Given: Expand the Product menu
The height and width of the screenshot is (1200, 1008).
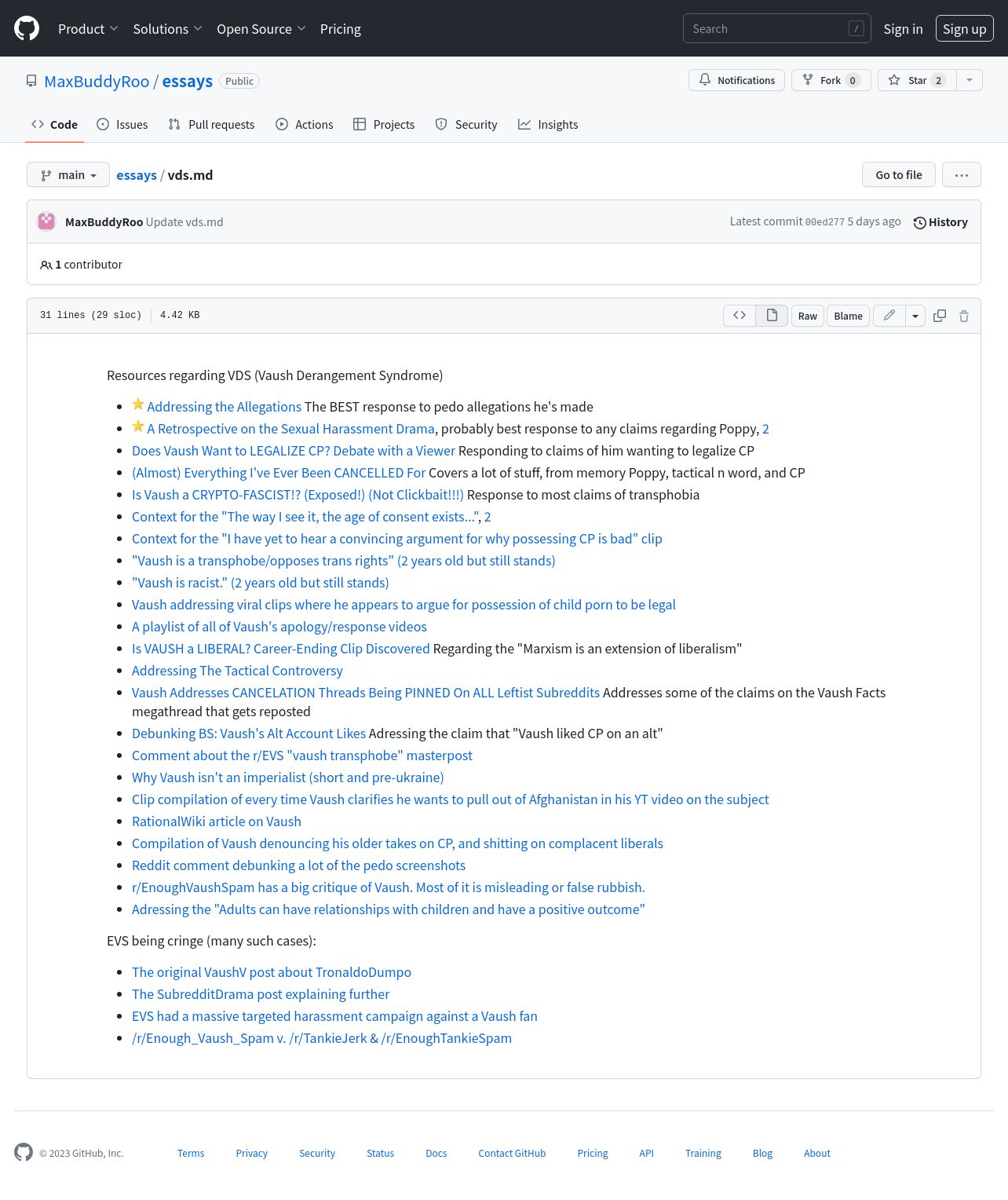Looking at the screenshot, I should (x=88, y=28).
